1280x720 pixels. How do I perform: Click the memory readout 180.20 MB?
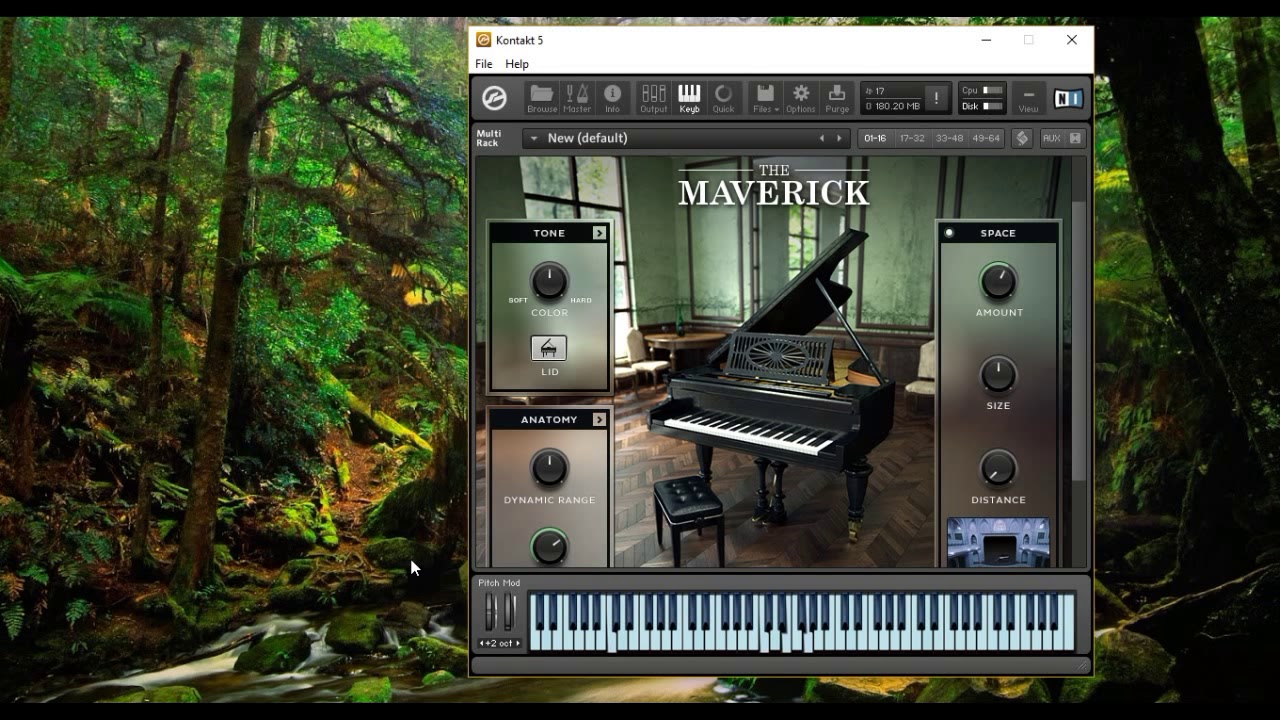pos(893,106)
